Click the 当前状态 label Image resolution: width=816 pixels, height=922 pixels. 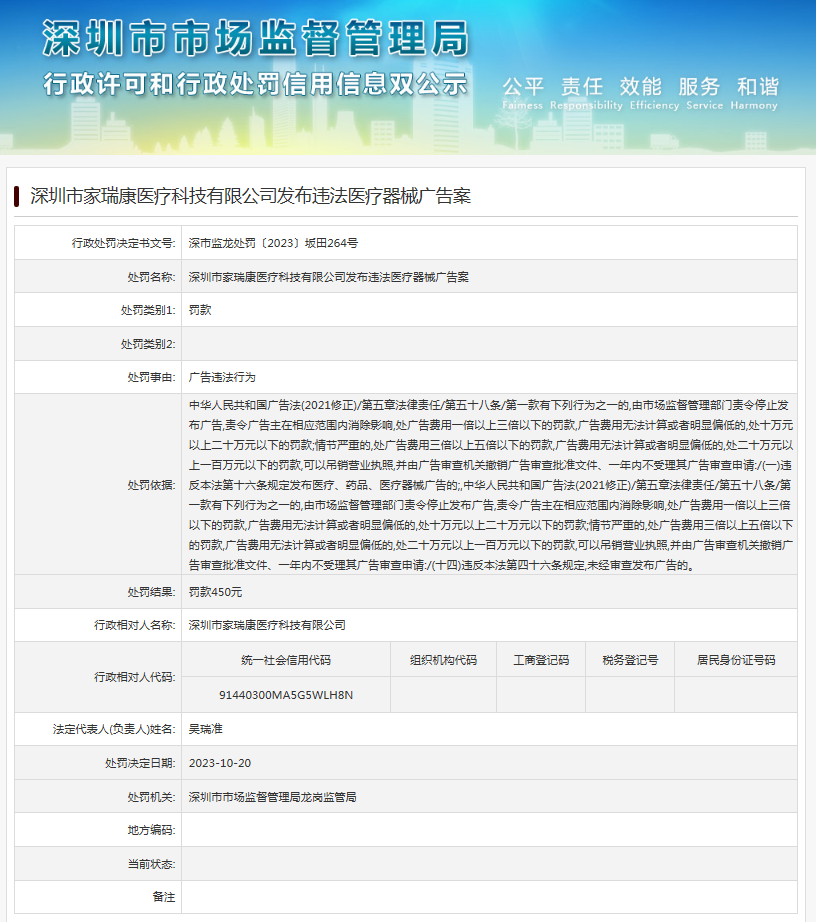(x=151, y=864)
